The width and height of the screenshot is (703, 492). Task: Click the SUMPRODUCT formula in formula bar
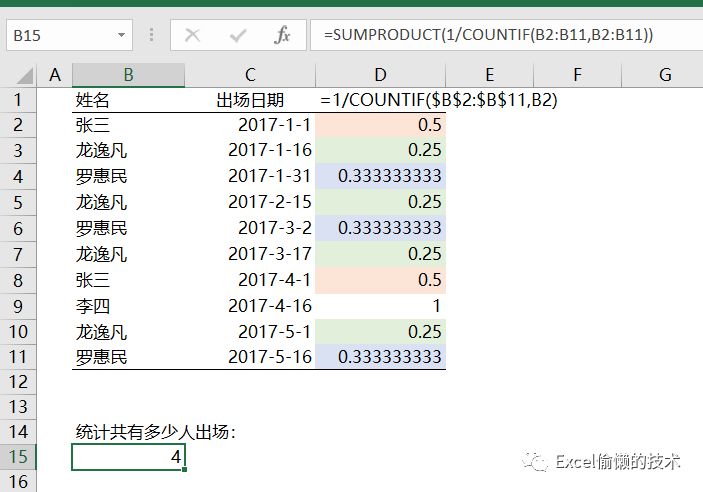click(488, 35)
